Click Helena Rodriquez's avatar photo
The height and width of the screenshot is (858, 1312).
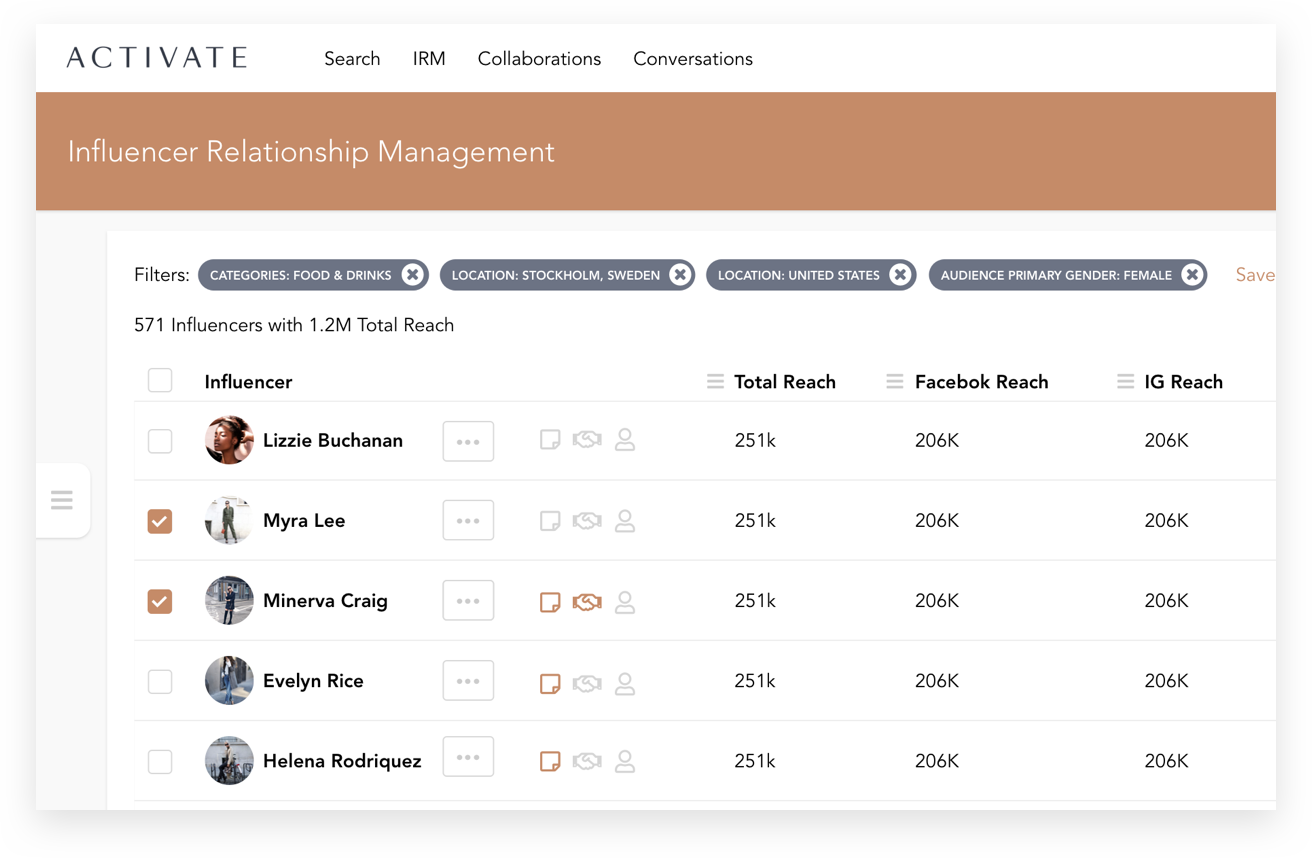click(229, 761)
